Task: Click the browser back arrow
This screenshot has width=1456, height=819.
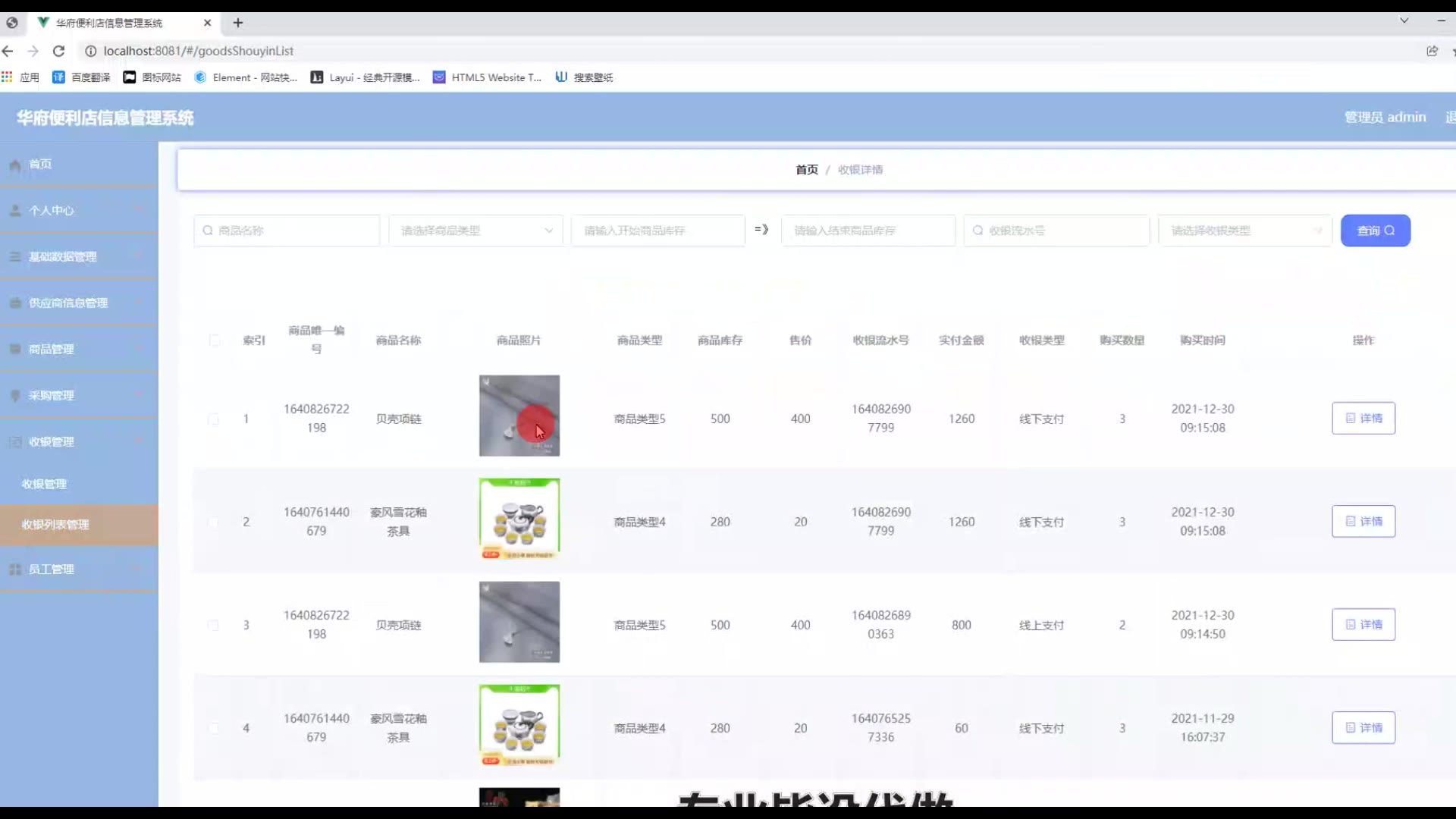Action: 8,51
